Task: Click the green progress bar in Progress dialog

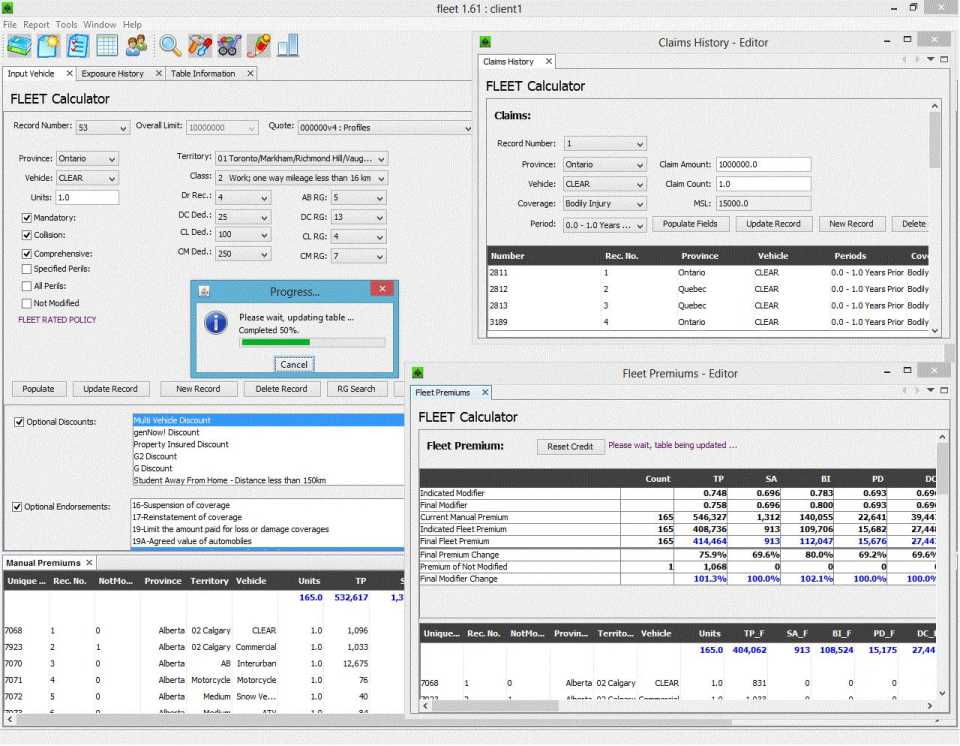Action: click(x=313, y=342)
